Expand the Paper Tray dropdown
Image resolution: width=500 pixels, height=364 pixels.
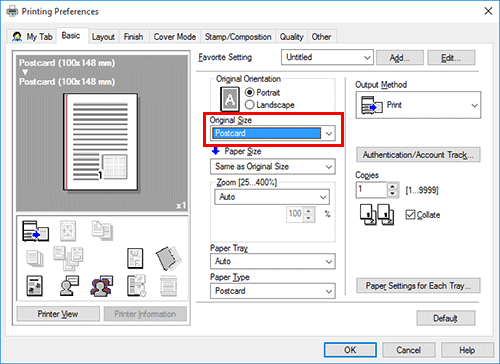click(x=273, y=261)
